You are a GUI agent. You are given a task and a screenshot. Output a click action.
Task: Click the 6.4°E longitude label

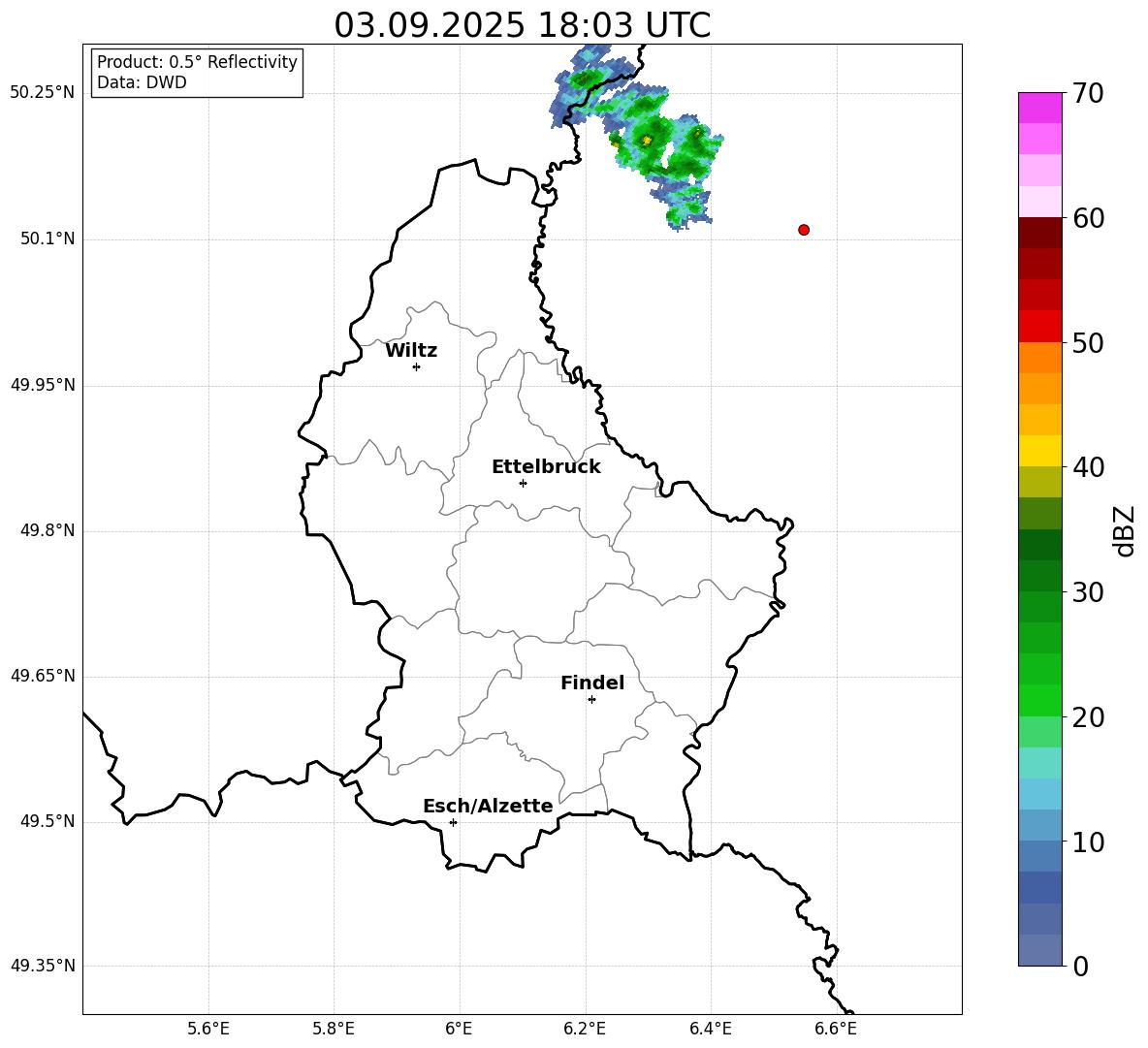click(710, 1029)
